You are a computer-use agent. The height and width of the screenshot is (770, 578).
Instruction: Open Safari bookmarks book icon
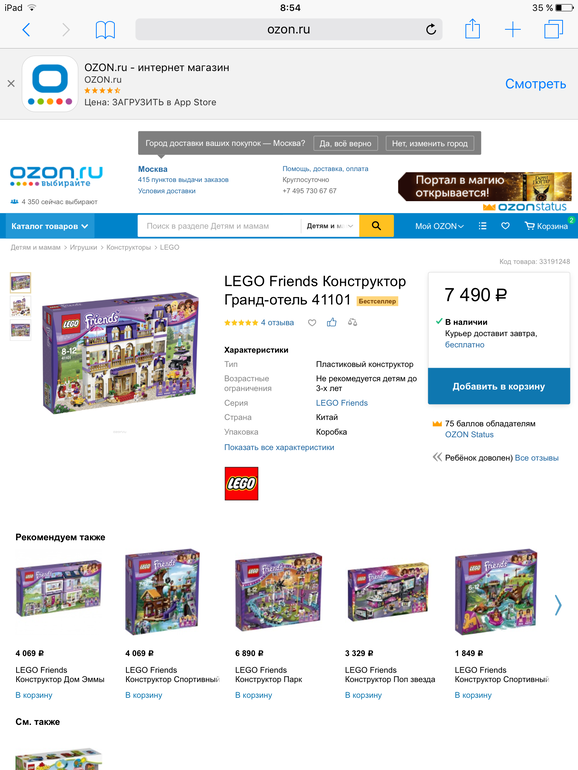tap(105, 30)
